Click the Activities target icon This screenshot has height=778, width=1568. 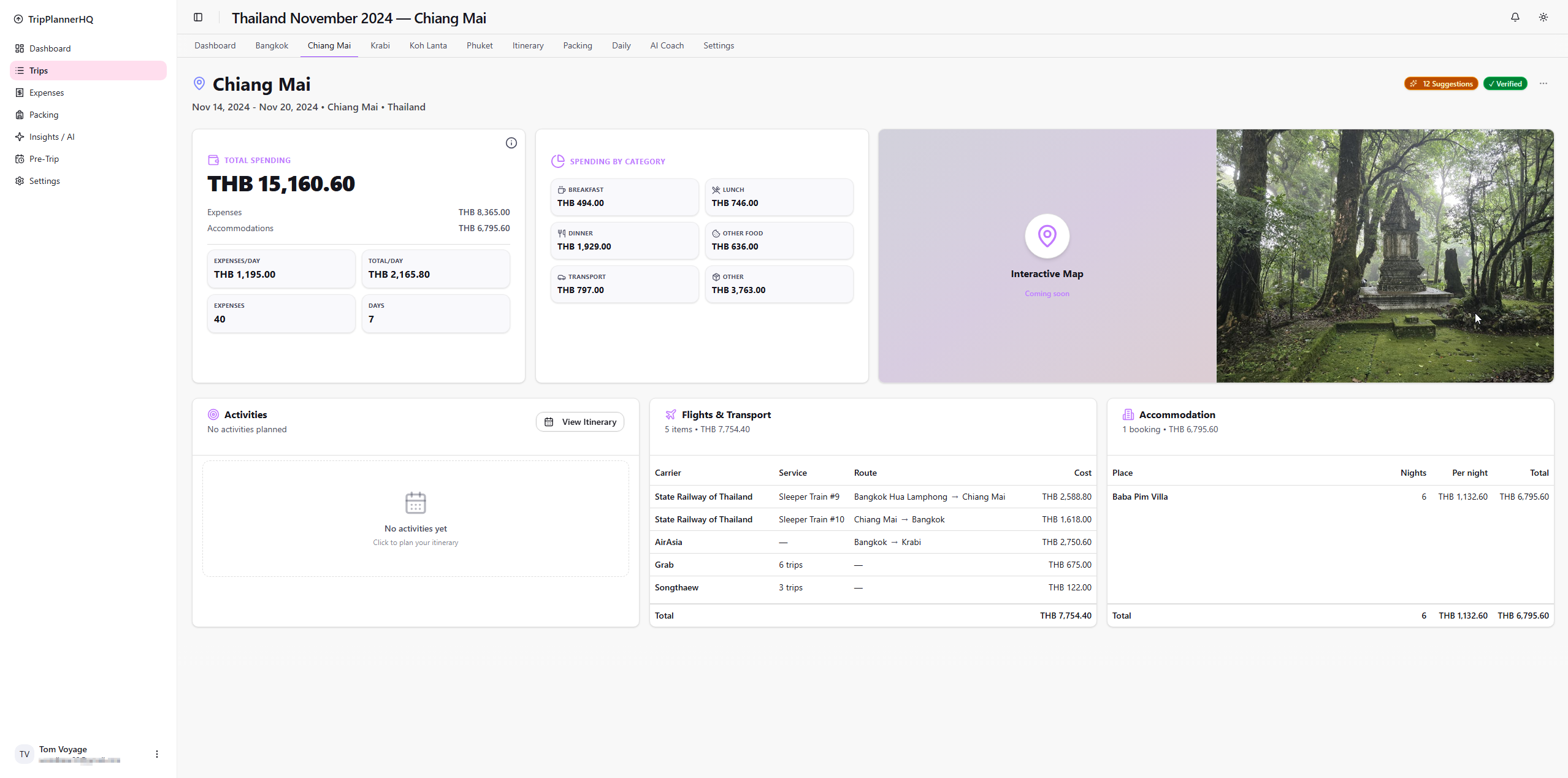213,414
